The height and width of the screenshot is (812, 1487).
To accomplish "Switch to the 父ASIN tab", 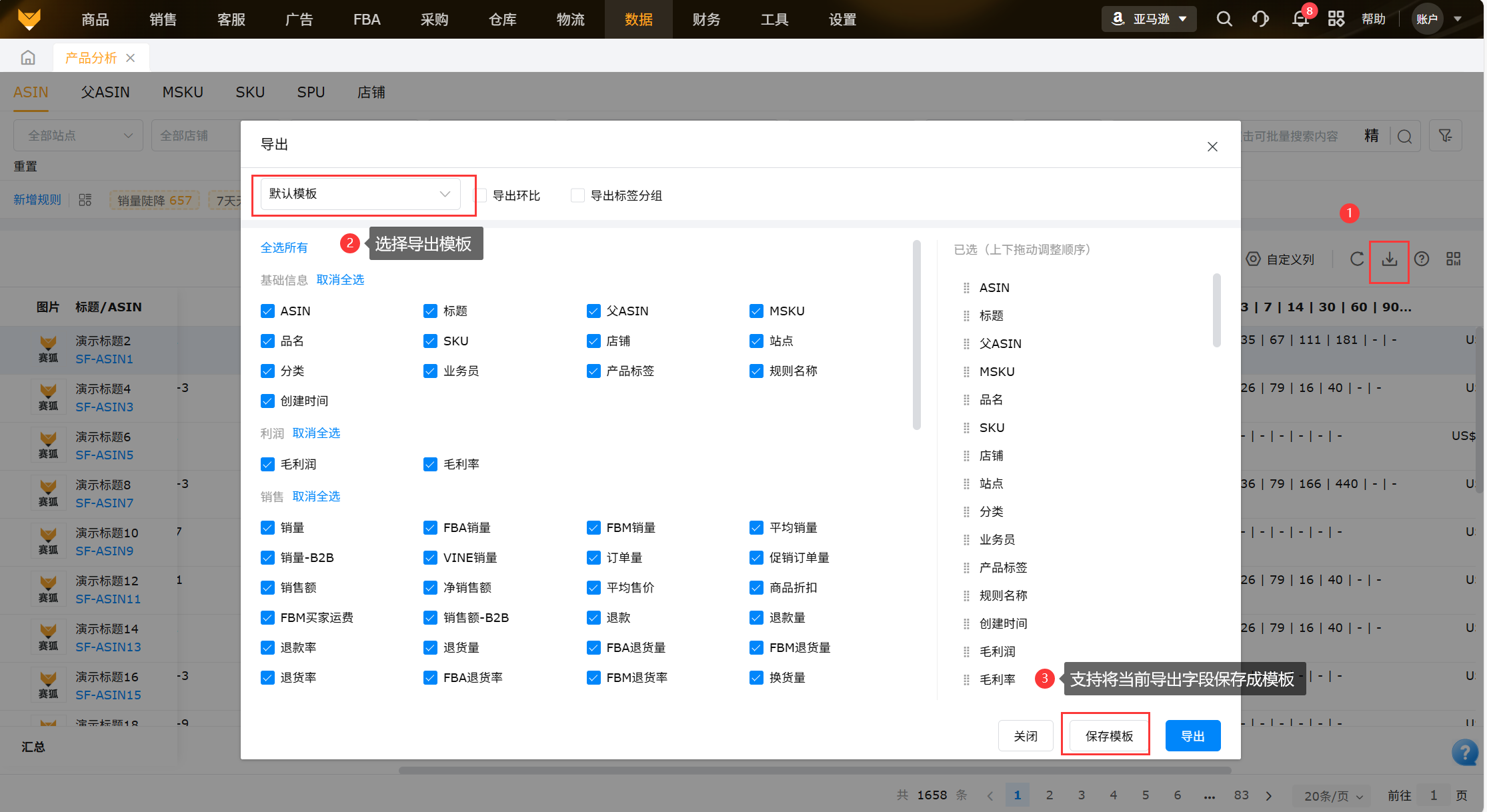I will (x=105, y=92).
